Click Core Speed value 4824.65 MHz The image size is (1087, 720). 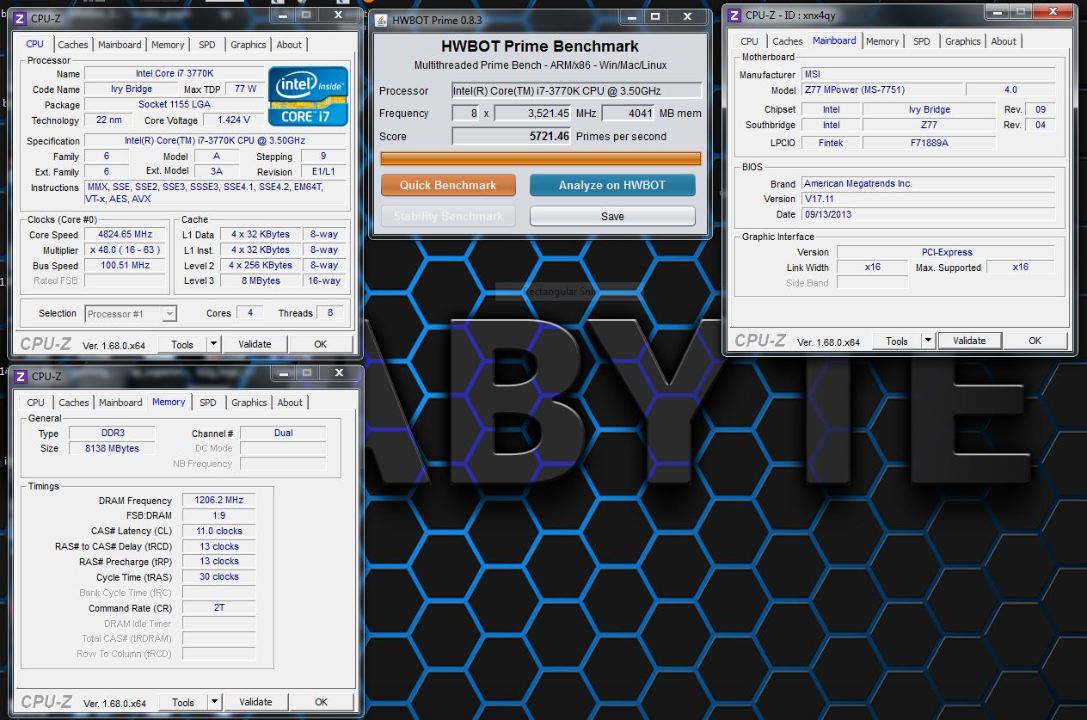tap(125, 234)
